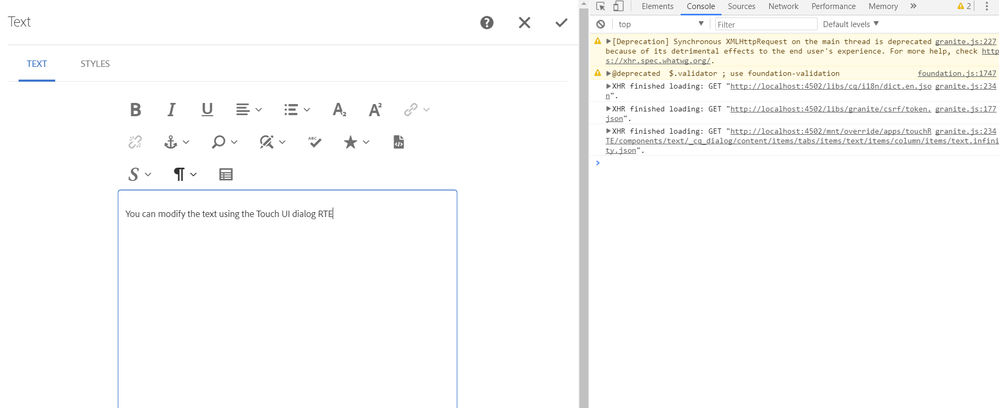Image resolution: width=999 pixels, height=408 pixels.
Task: Open the Default levels dropdown
Action: click(851, 24)
